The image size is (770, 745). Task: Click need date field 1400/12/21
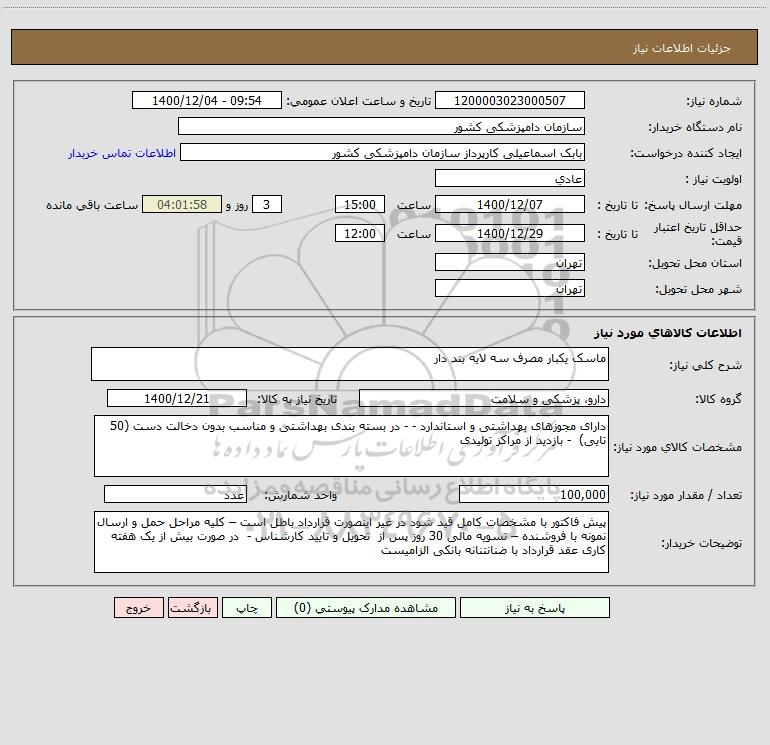click(x=177, y=398)
